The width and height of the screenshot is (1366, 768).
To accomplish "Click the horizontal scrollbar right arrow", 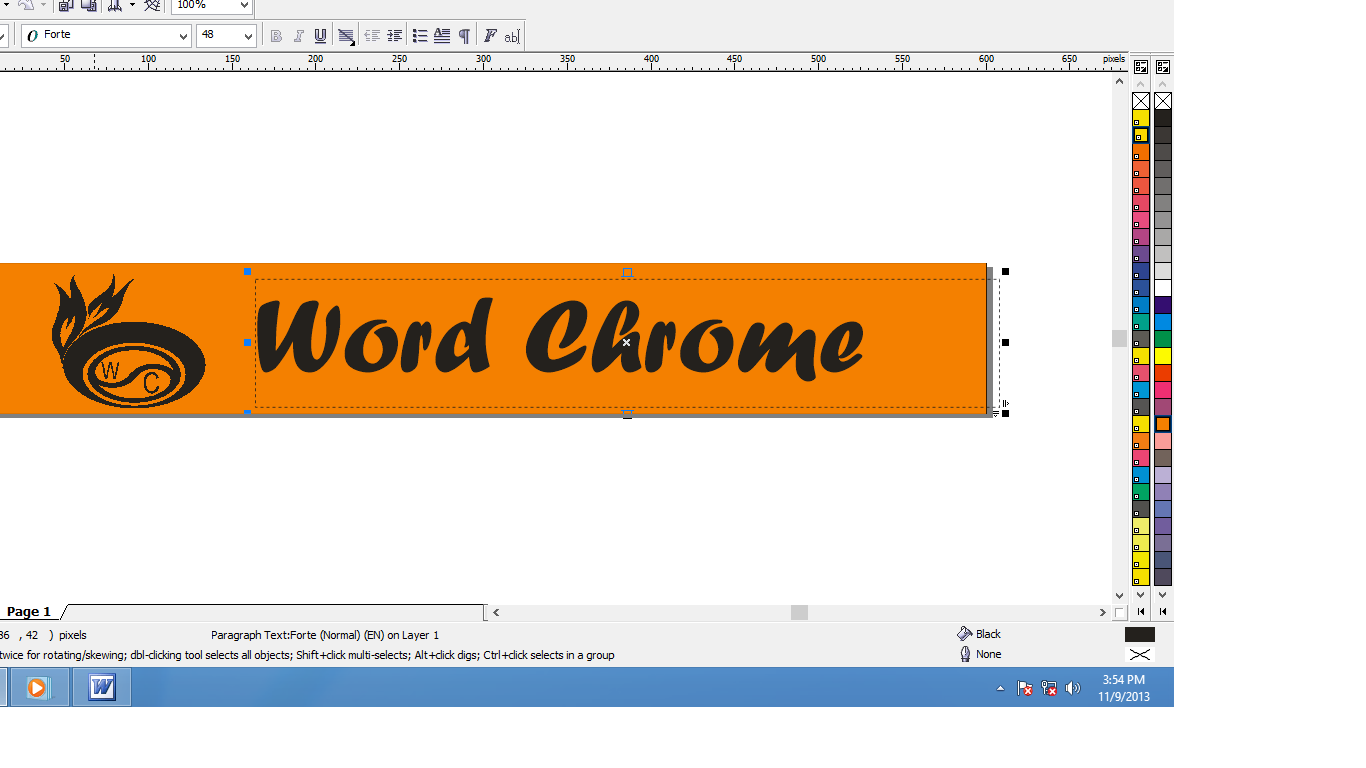I will 1103,612.
